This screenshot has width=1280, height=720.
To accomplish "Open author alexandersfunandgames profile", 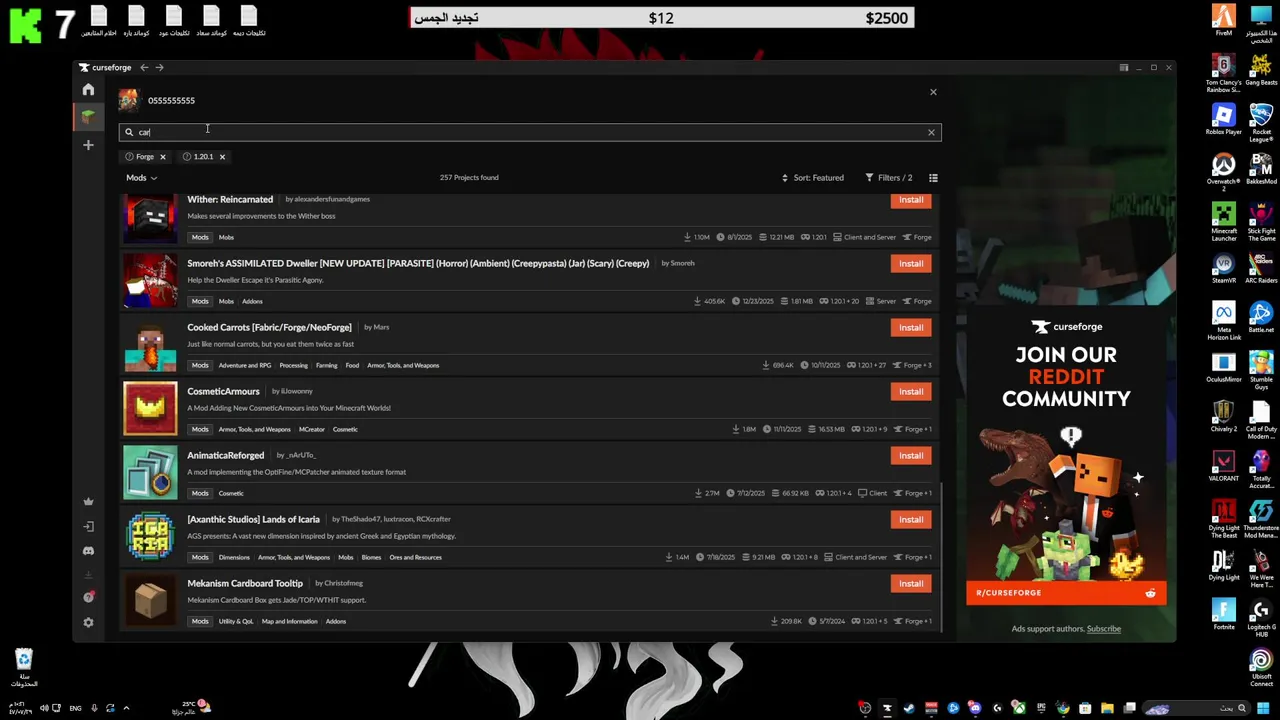I will coord(332,199).
